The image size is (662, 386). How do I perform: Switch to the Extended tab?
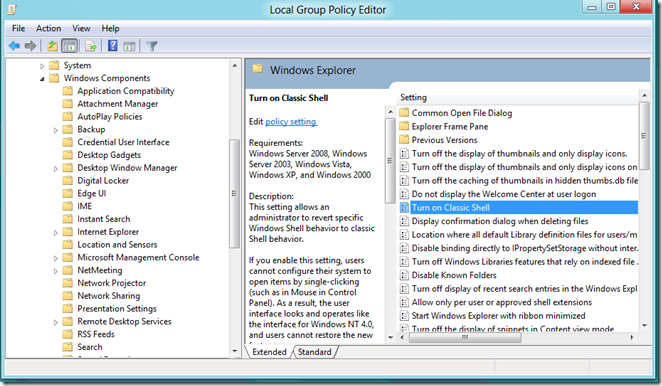click(x=269, y=352)
